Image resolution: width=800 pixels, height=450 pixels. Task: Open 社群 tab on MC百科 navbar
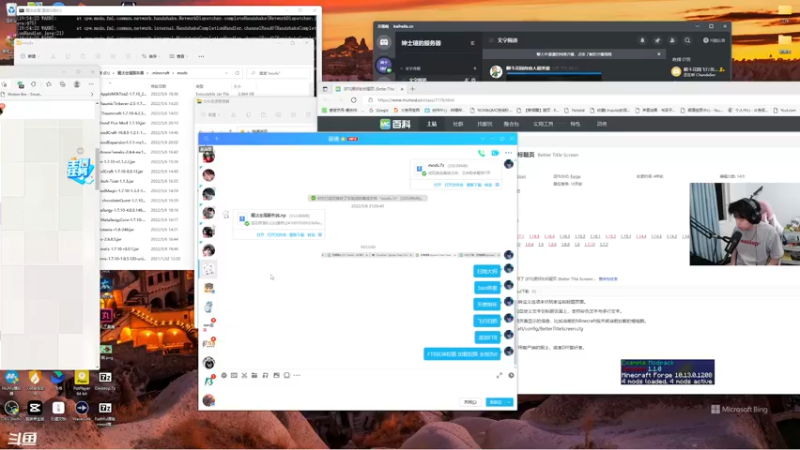pos(458,124)
